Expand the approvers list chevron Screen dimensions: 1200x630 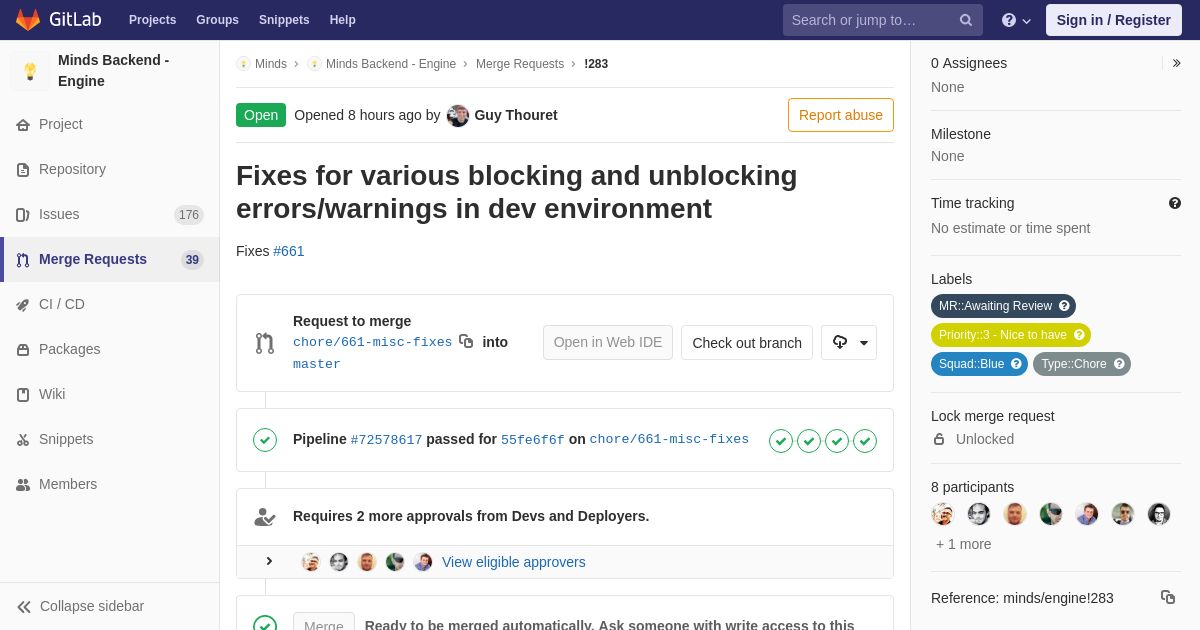coord(269,561)
